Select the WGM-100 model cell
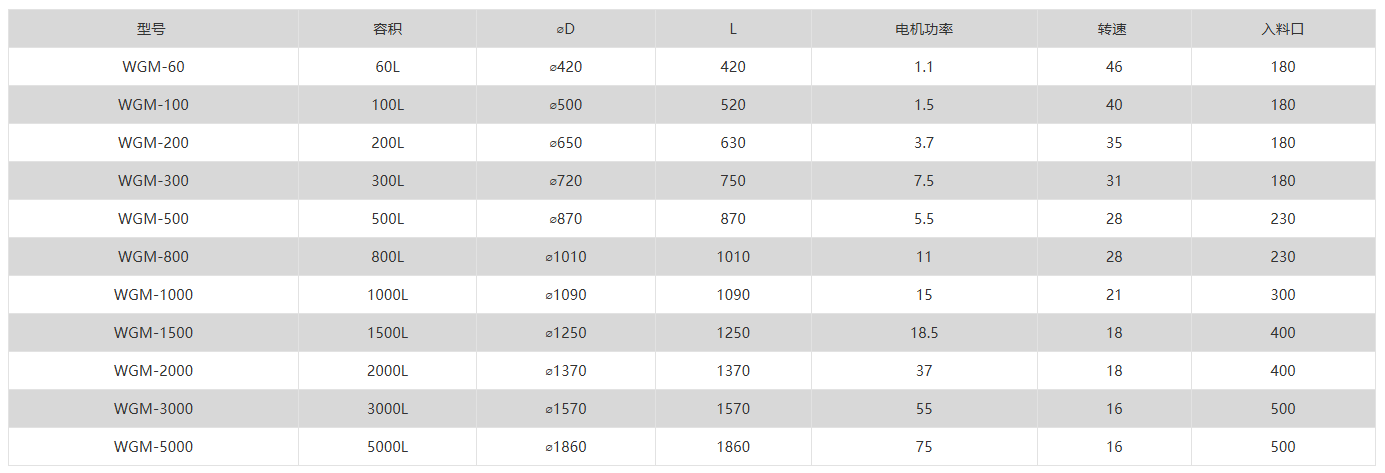Screen dimensions: 1385x473 153,105
